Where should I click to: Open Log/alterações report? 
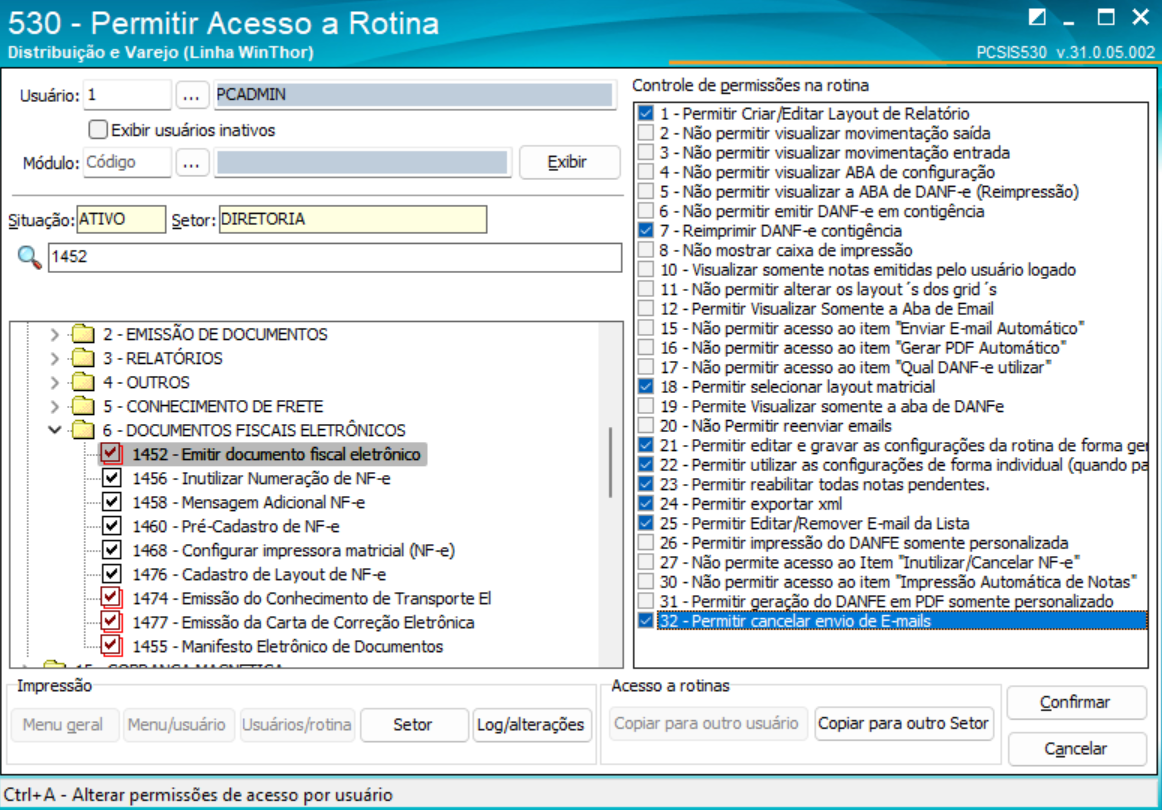point(531,724)
